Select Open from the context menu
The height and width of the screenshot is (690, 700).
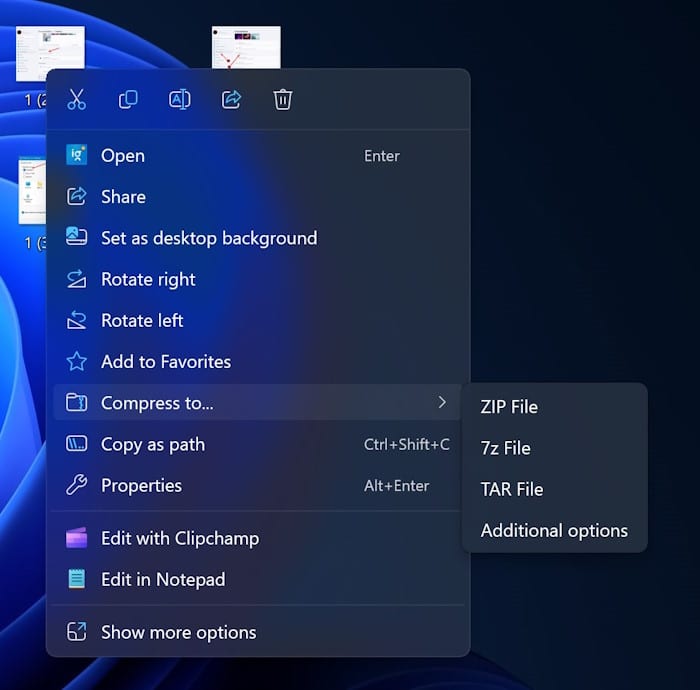click(x=123, y=155)
